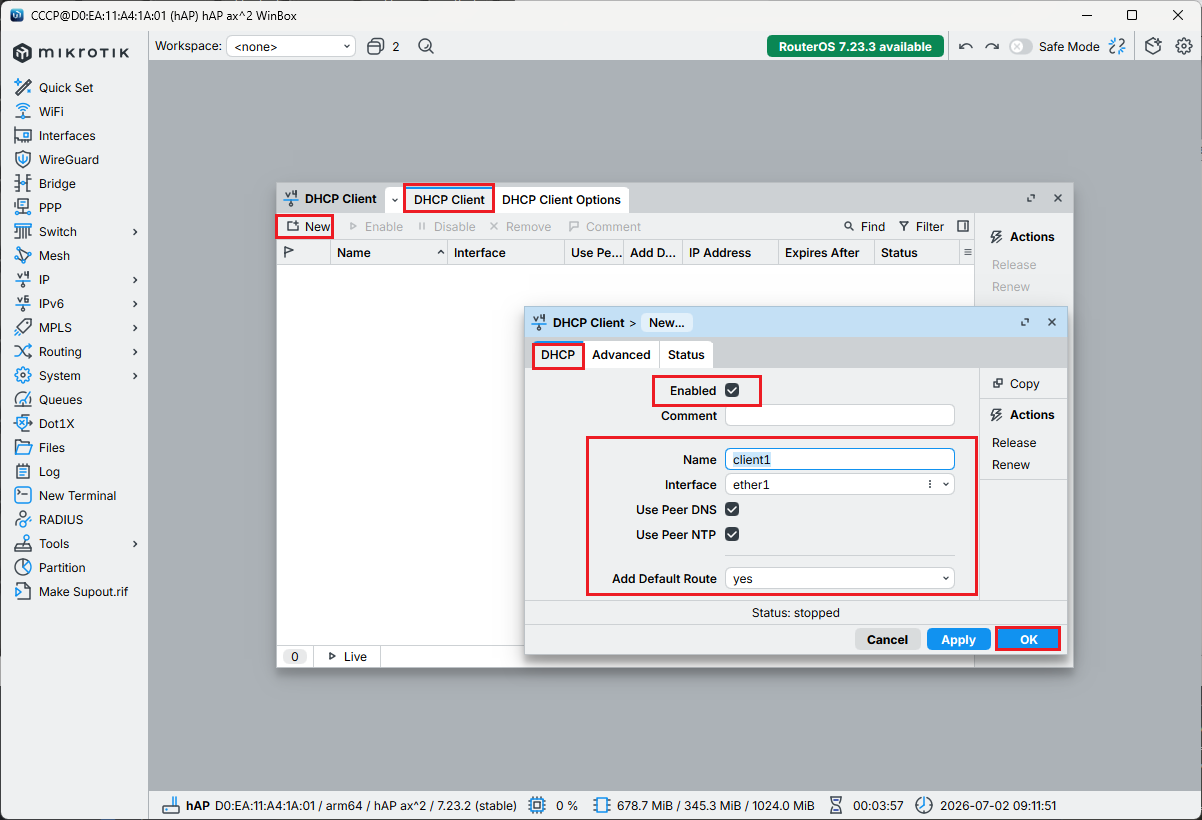The height and width of the screenshot is (820, 1202).
Task: Expand the Routing submenu
Action: tap(135, 351)
